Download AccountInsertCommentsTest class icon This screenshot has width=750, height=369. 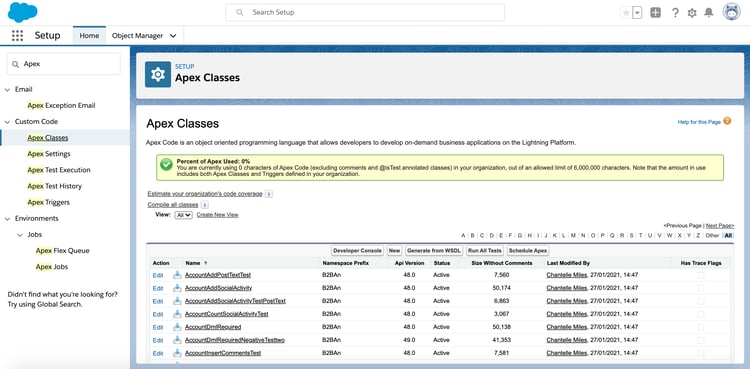tap(177, 353)
